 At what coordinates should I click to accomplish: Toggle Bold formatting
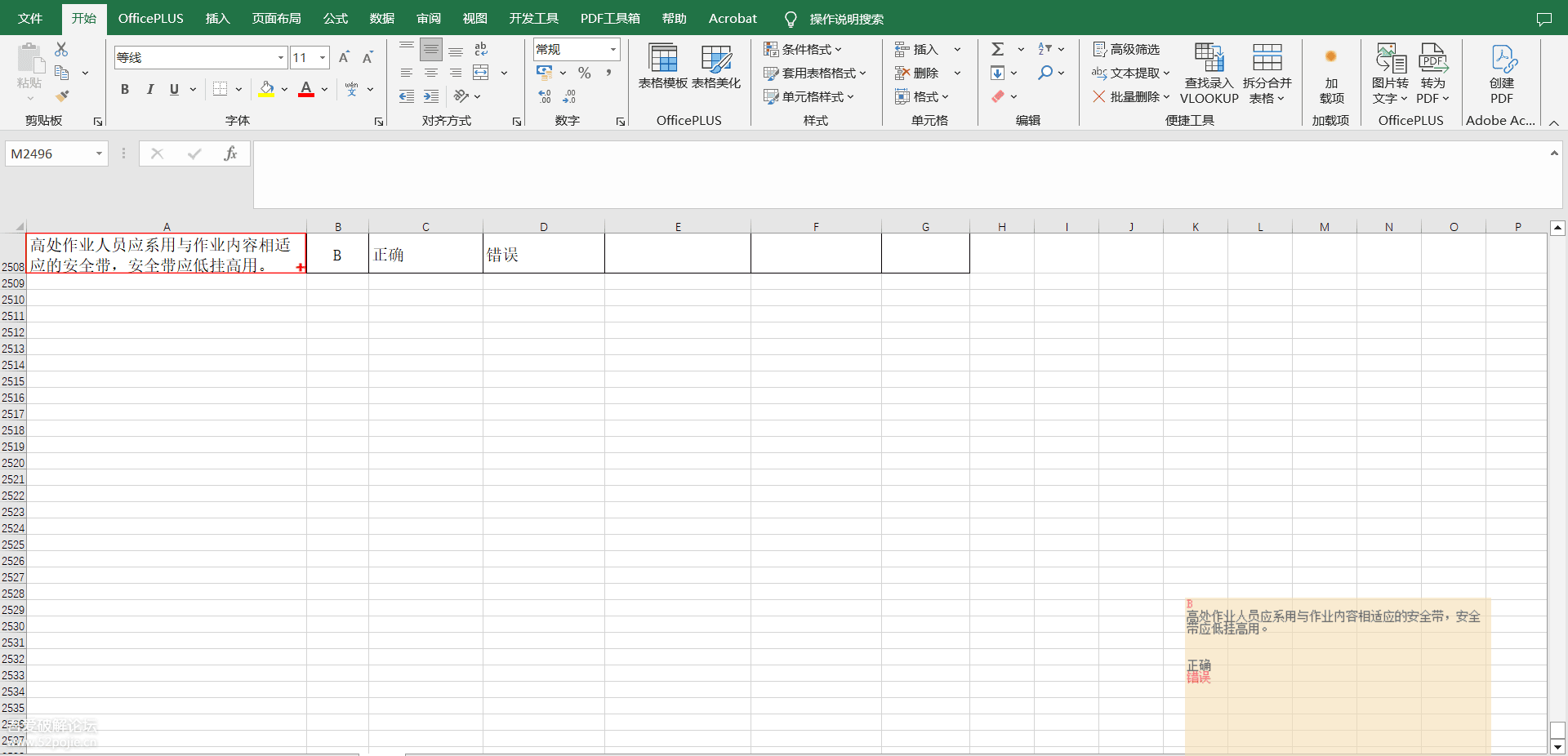coord(125,89)
